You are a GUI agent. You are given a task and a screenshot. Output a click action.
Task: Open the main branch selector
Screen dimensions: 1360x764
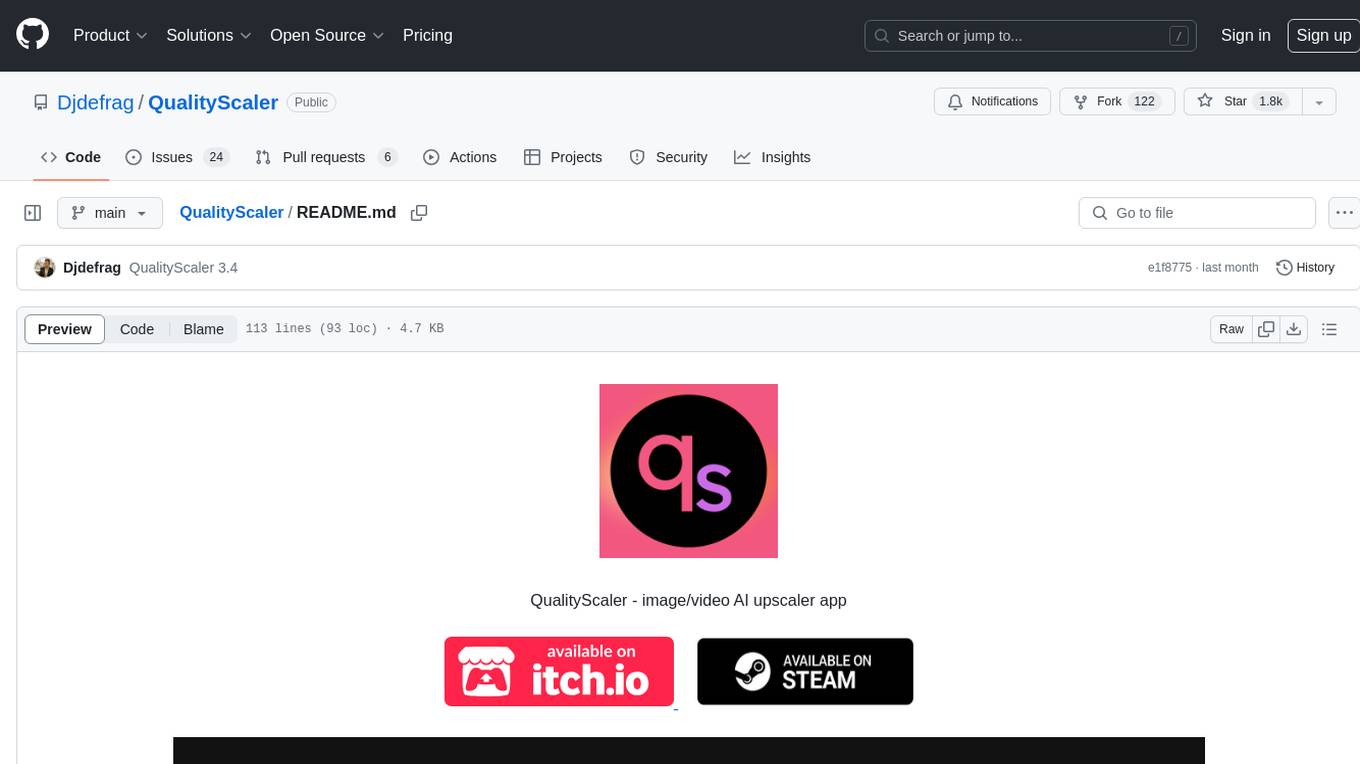click(x=109, y=213)
